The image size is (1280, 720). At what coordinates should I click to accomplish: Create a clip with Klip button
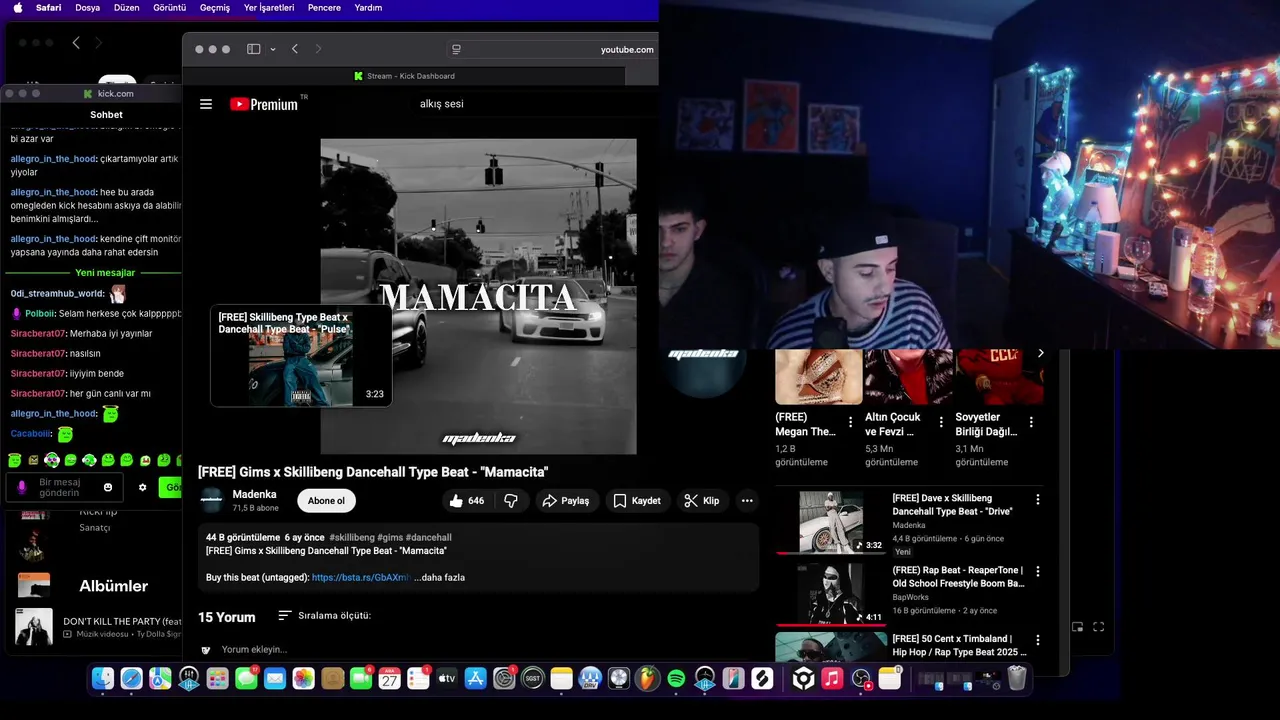[x=702, y=501]
